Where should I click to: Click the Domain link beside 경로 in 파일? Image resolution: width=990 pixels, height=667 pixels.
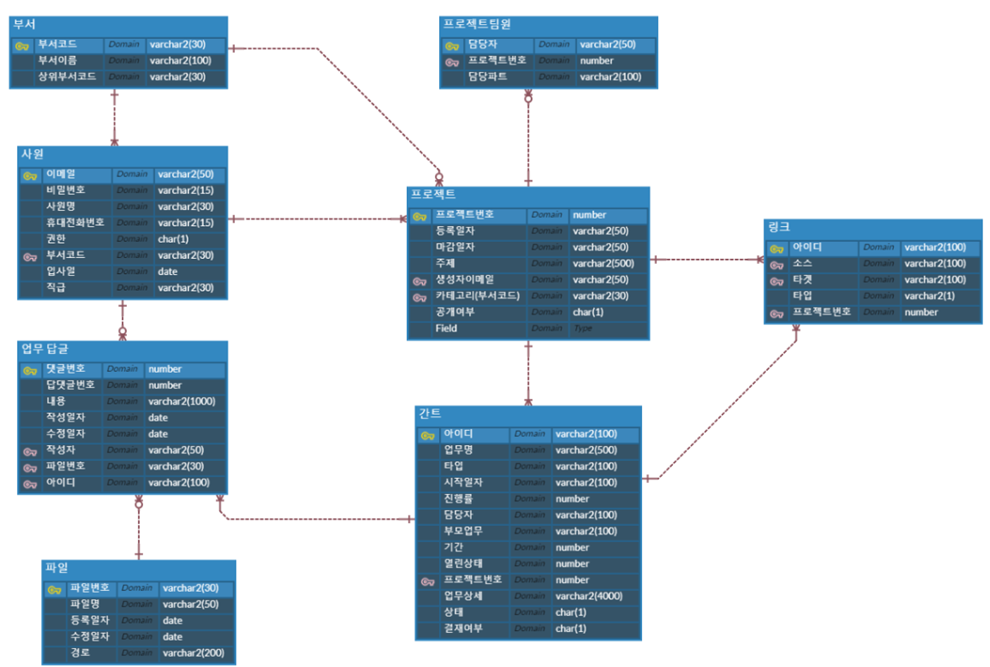point(136,653)
